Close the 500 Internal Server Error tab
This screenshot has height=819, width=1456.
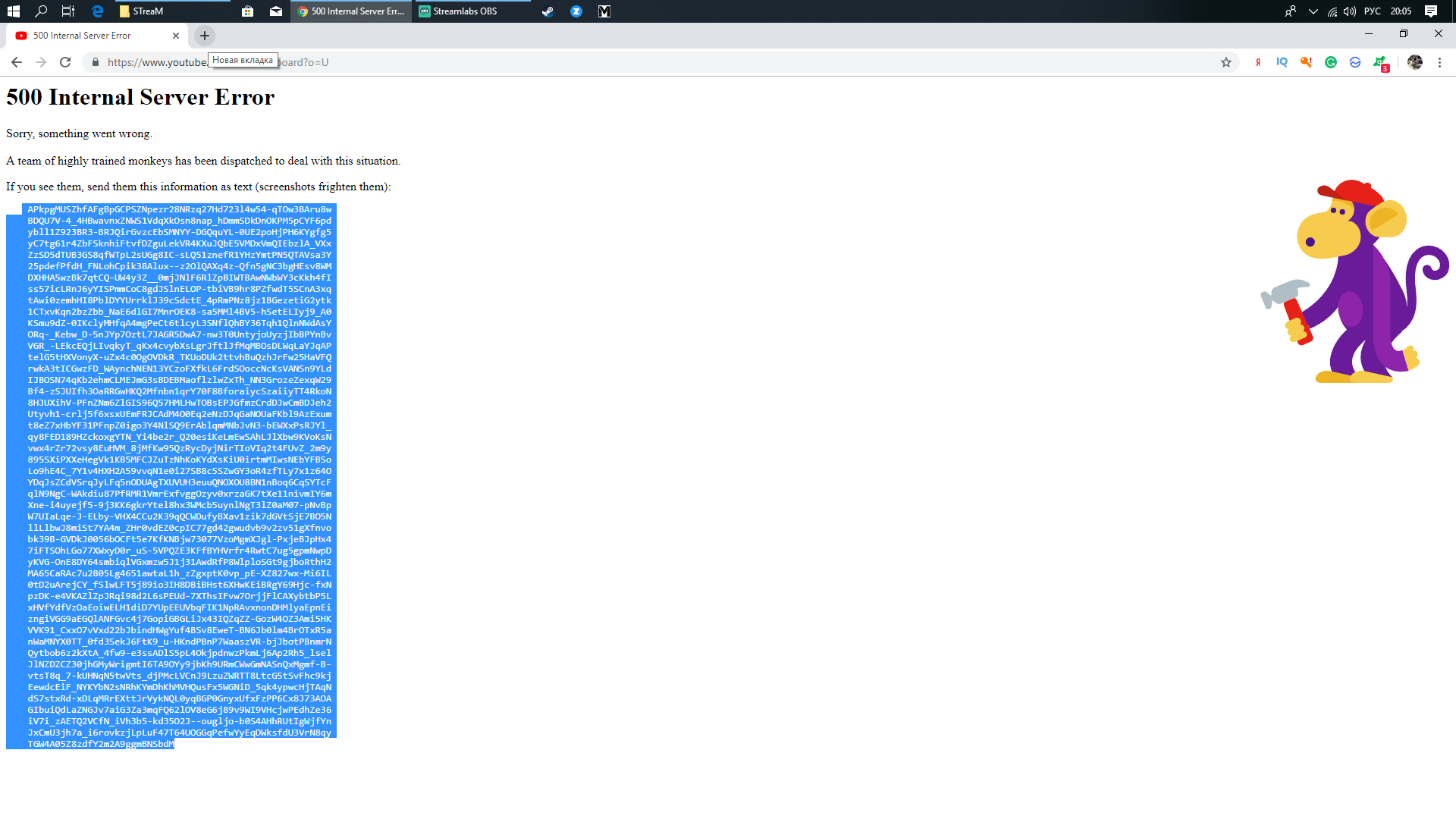pyautogui.click(x=176, y=36)
